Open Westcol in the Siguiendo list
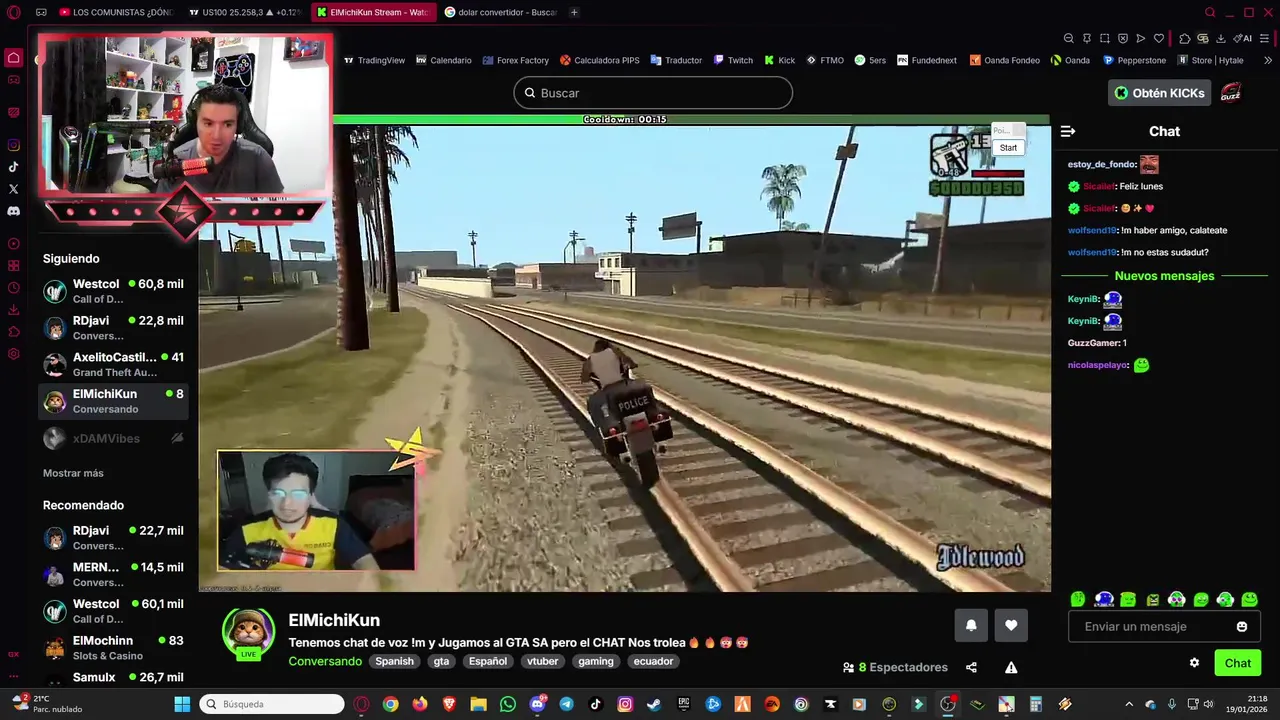The width and height of the screenshot is (1280, 720). [113, 291]
